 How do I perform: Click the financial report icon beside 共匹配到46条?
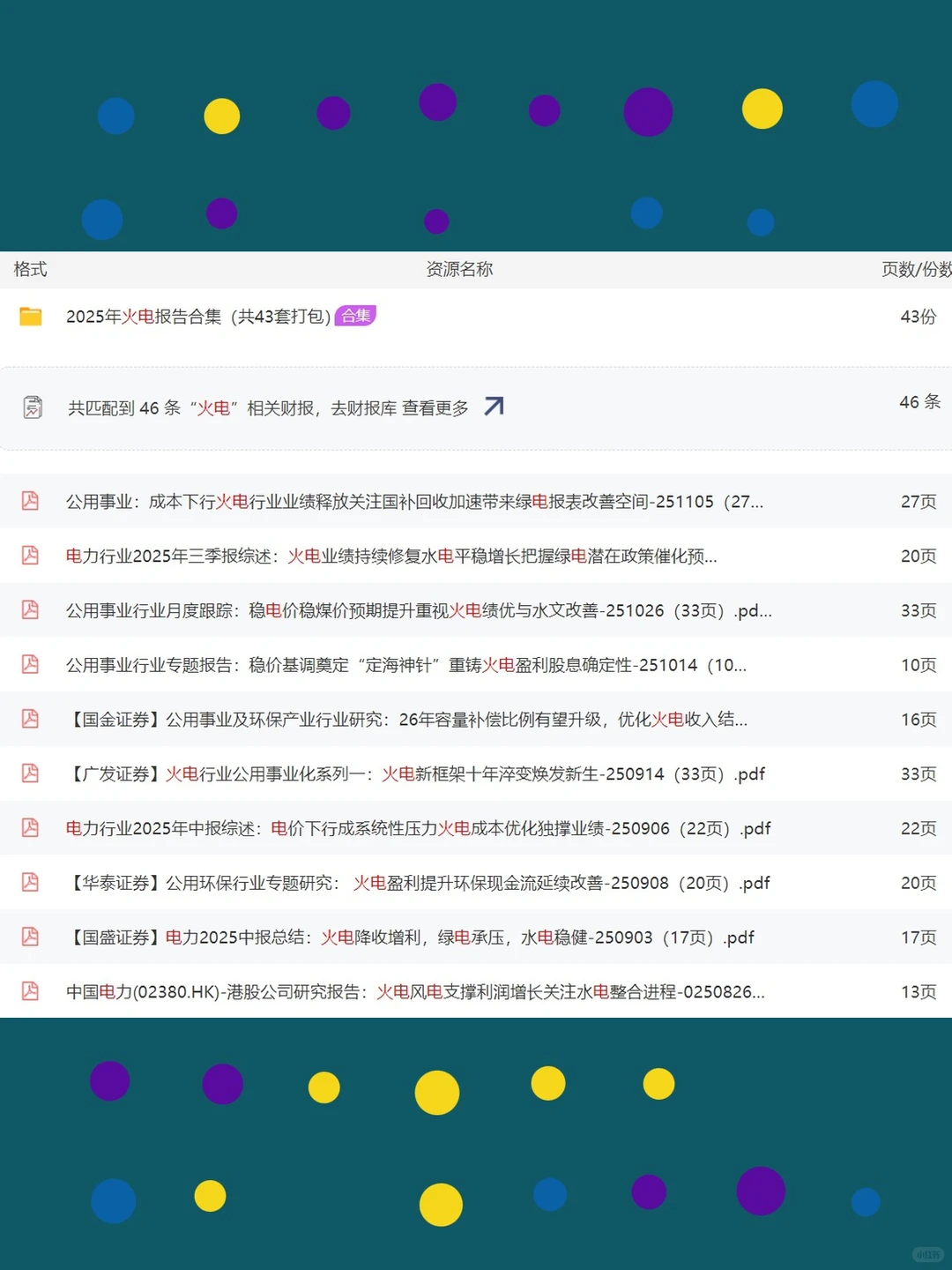pyautogui.click(x=33, y=407)
